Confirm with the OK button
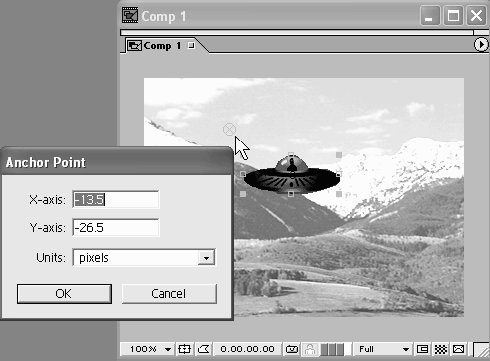The width and height of the screenshot is (490, 361). click(x=64, y=294)
